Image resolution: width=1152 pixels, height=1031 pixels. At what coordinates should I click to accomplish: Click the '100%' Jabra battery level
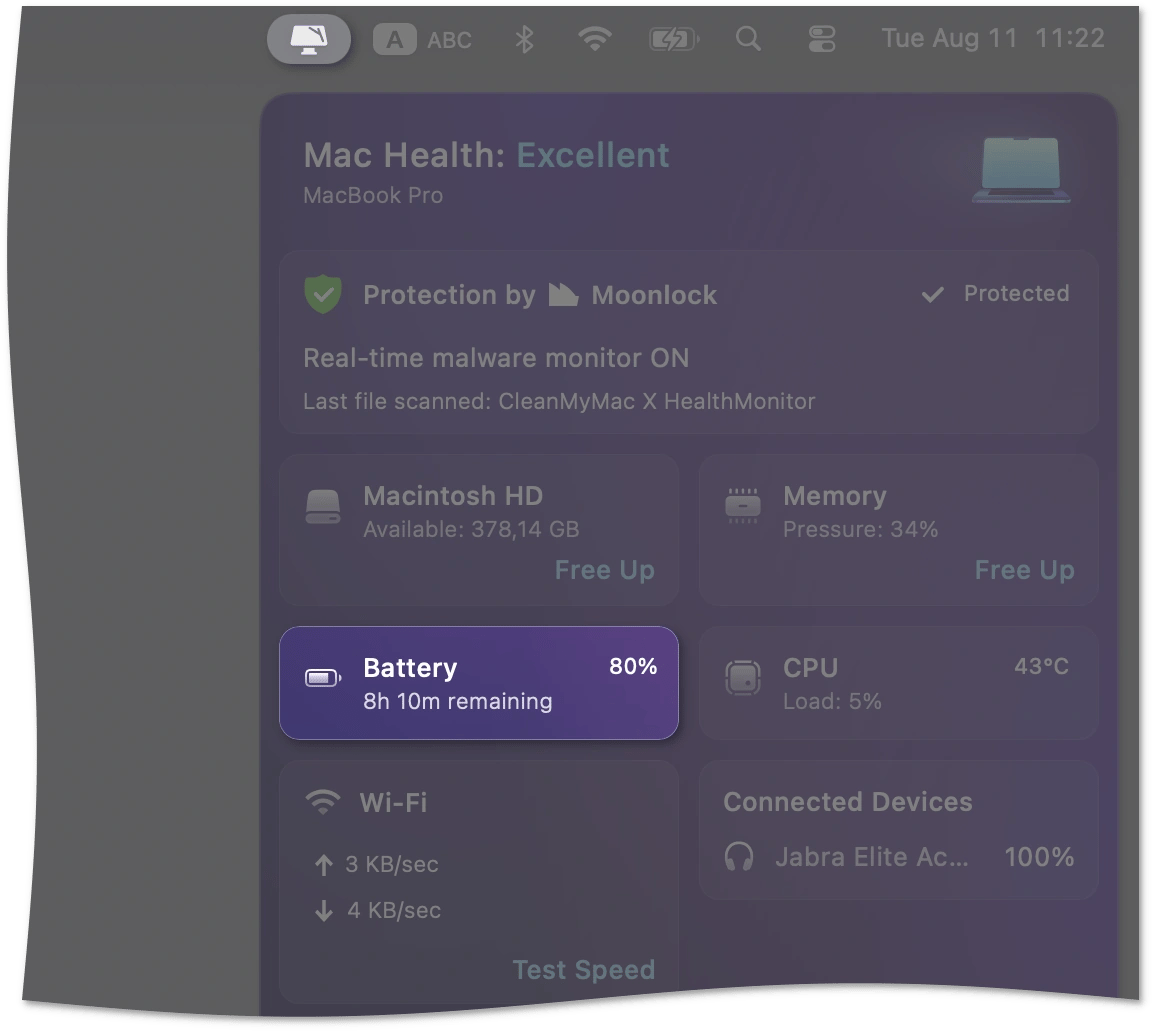pyautogui.click(x=1039, y=857)
